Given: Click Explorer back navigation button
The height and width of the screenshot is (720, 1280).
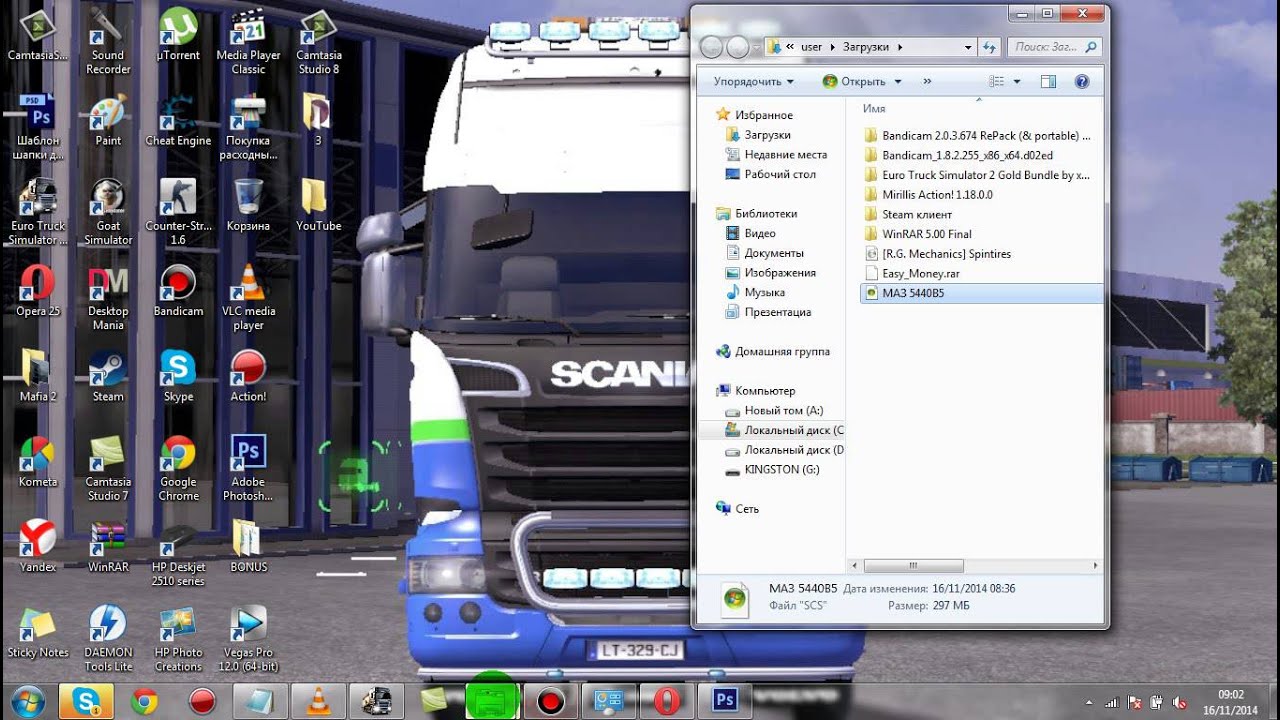Looking at the screenshot, I should [711, 47].
